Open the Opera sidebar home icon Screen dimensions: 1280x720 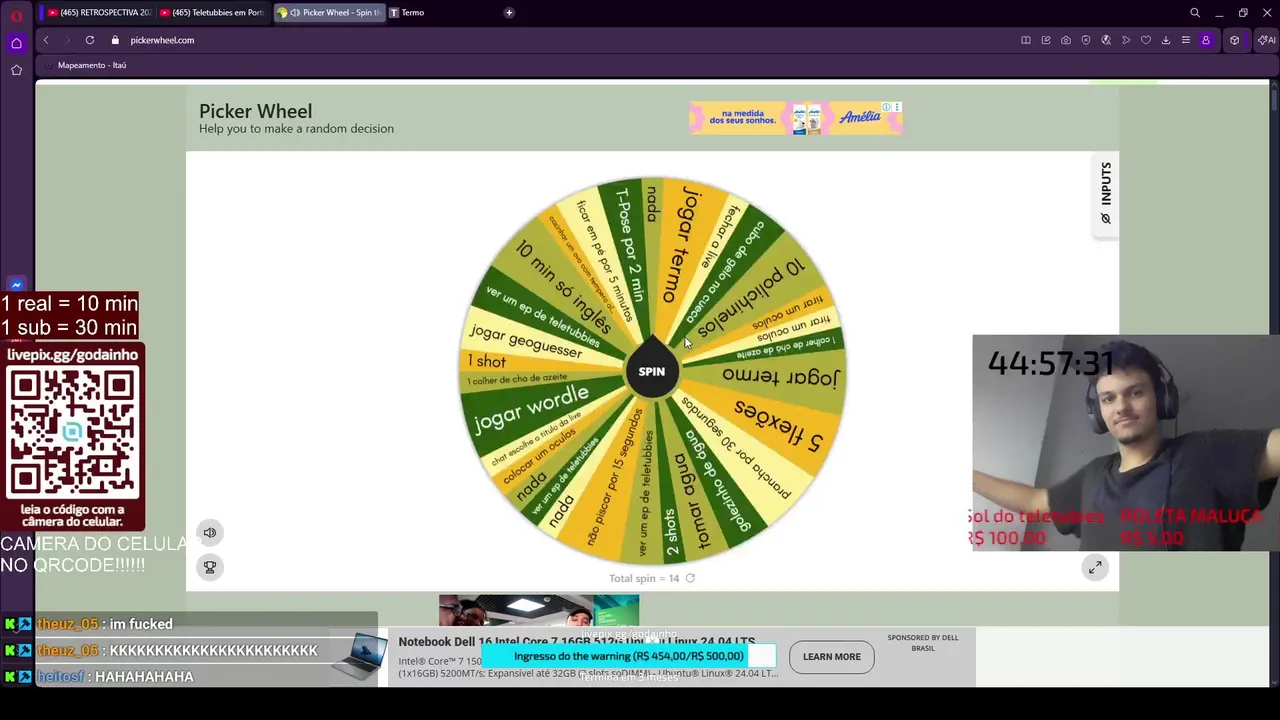pos(16,43)
